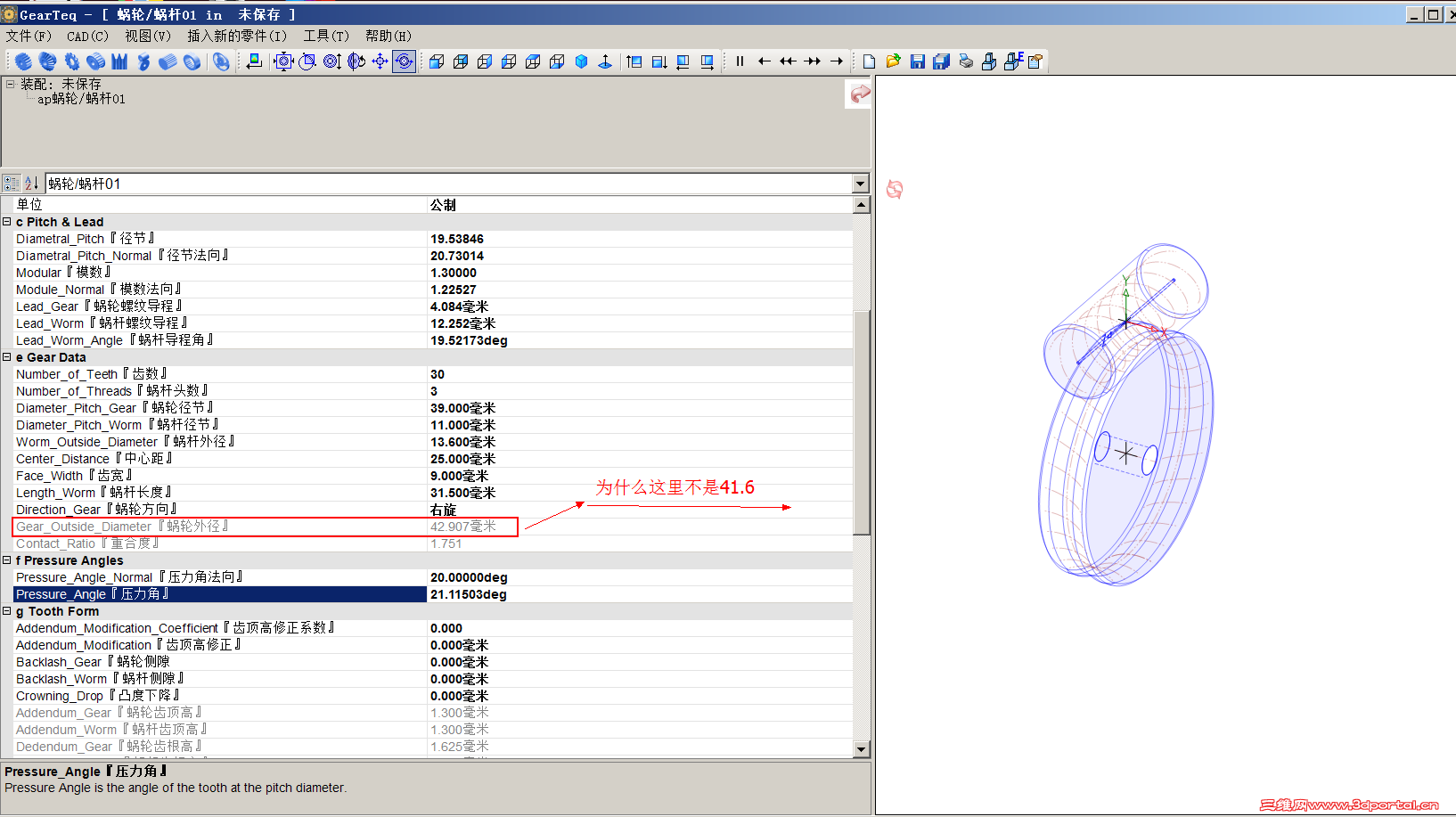
Task: Pick the worm gear part icon
Action: click(144, 61)
